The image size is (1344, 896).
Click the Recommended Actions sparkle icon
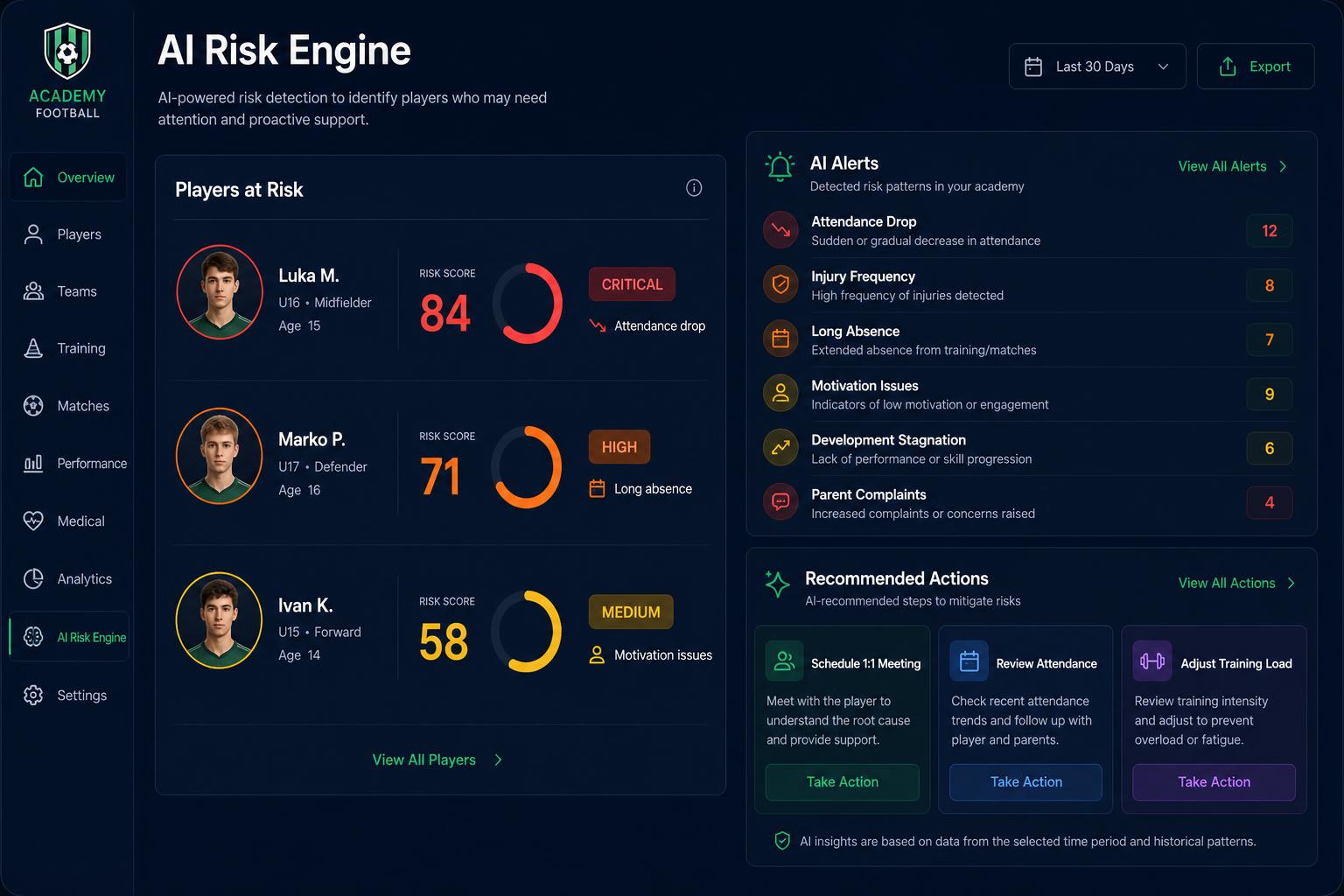[x=777, y=584]
